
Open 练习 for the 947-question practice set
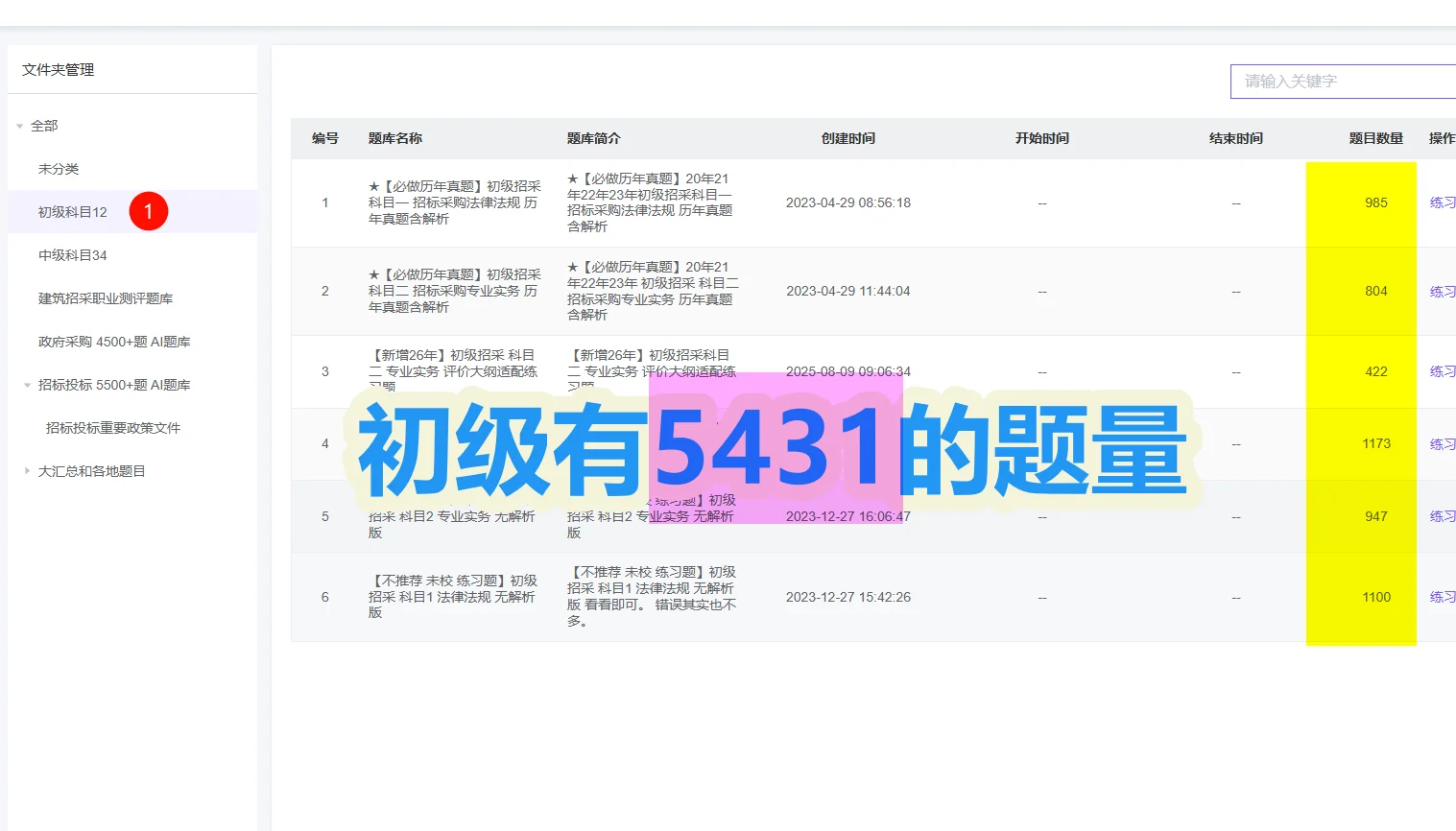coord(1442,515)
